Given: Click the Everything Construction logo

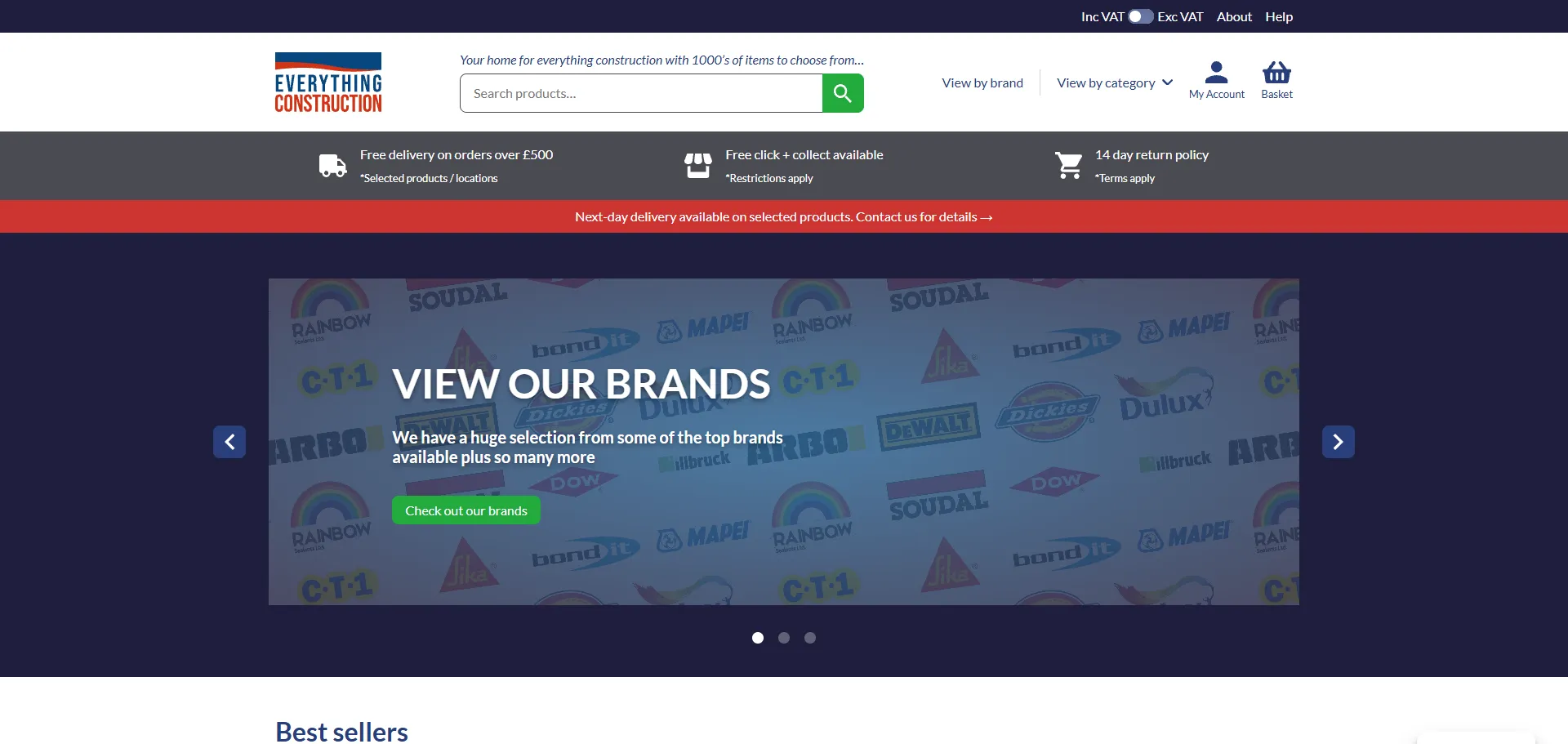Looking at the screenshot, I should coord(328,82).
